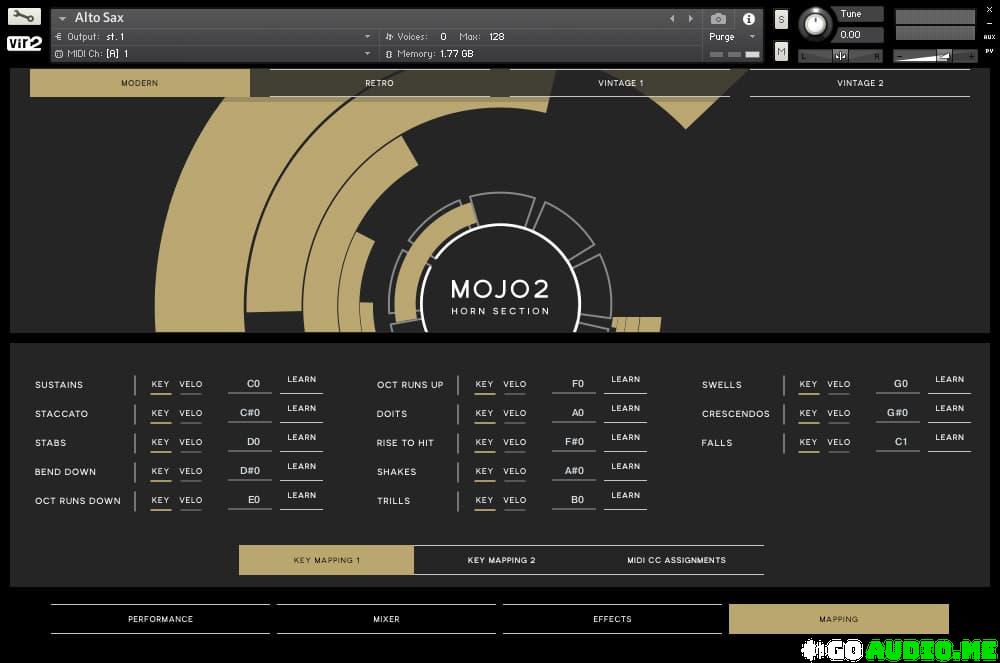Image resolution: width=1000 pixels, height=663 pixels.
Task: Click the F0 key field for OCT RUNS UP
Action: pyautogui.click(x=574, y=384)
